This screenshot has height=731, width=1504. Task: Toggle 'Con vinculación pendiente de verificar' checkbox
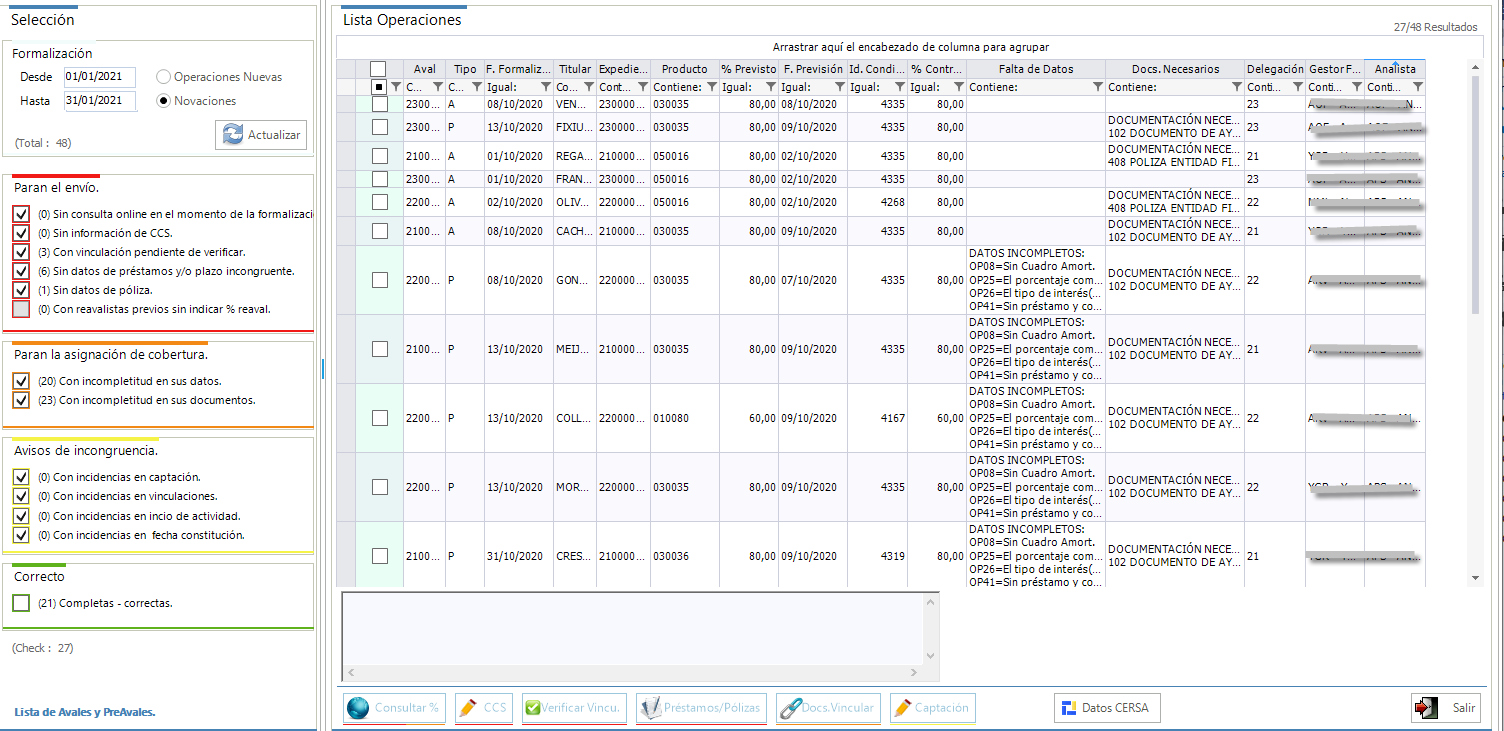point(21,252)
